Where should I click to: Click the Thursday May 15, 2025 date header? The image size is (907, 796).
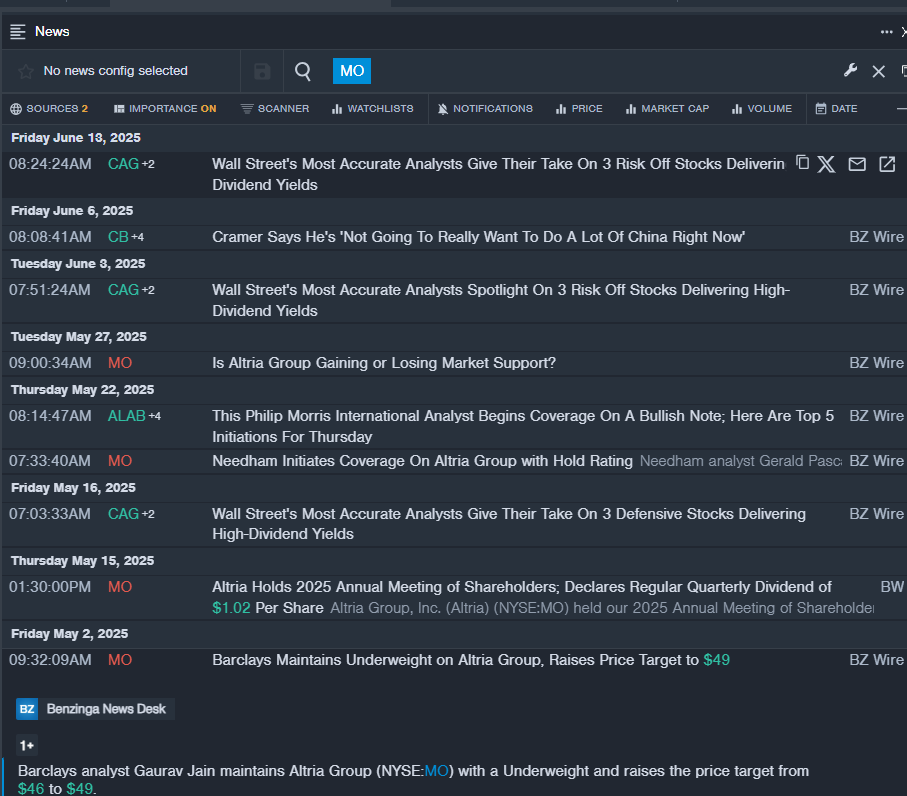tap(83, 561)
